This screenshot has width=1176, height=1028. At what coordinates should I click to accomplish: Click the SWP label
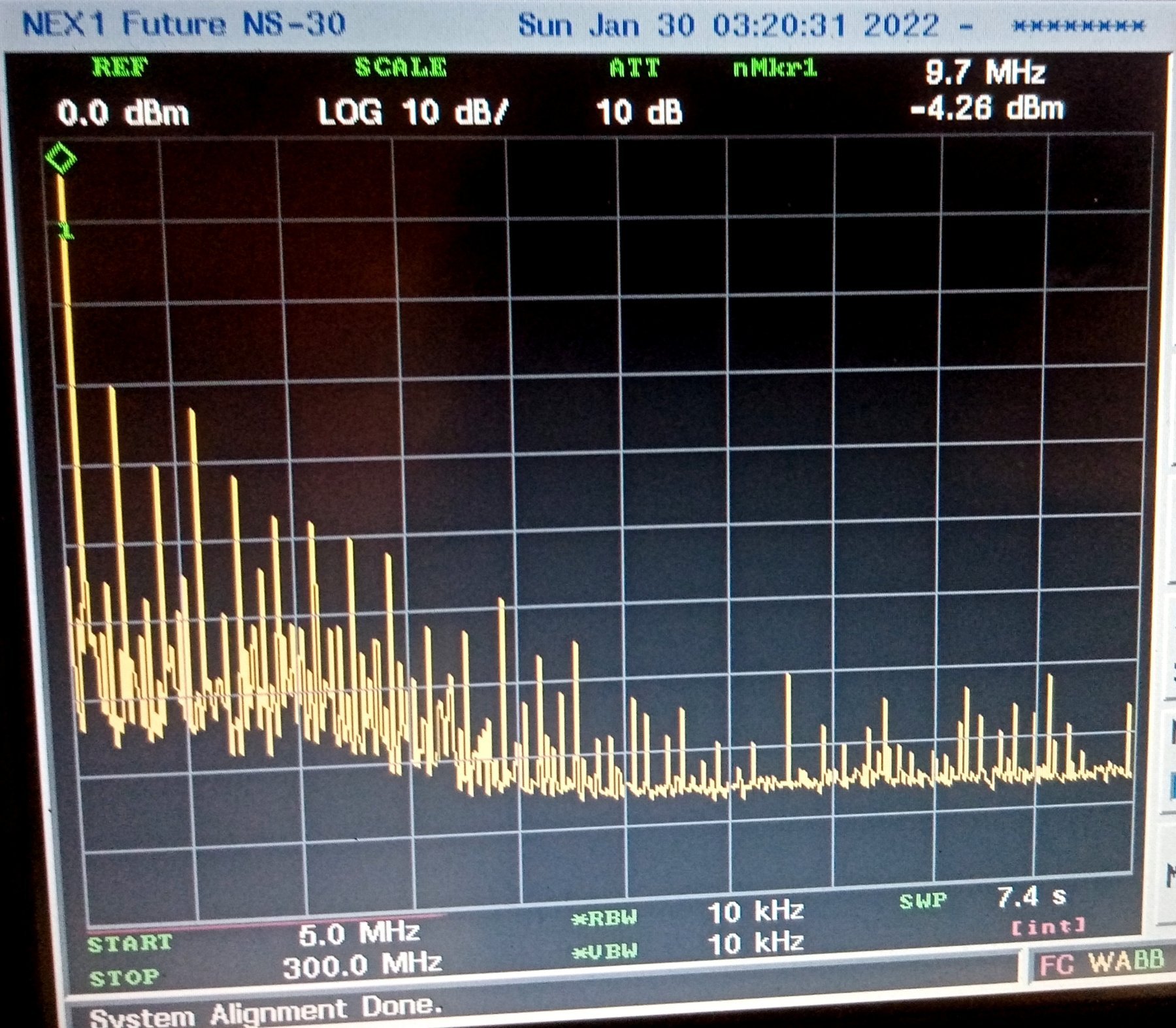[923, 901]
